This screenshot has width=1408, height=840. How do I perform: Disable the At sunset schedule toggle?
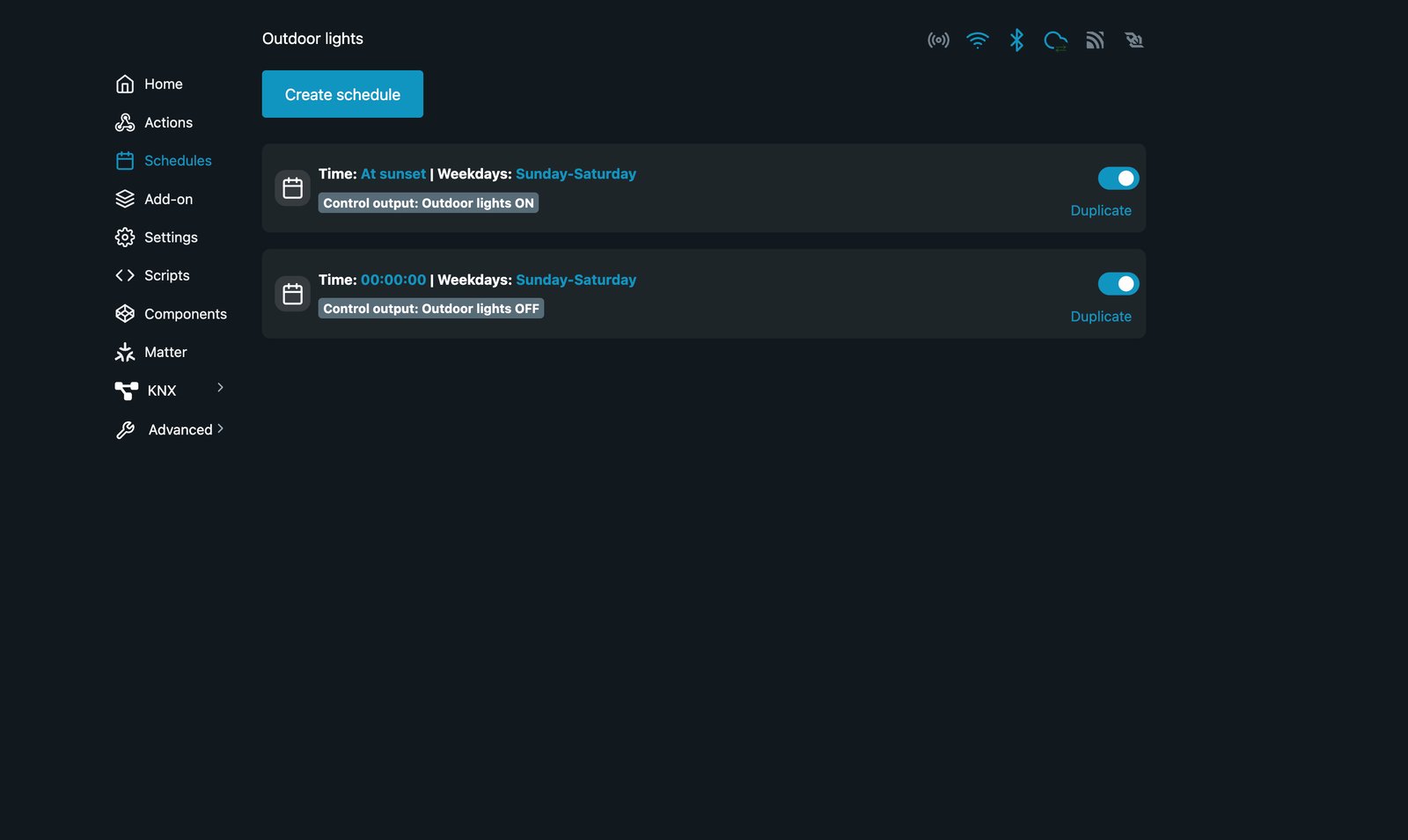pyautogui.click(x=1118, y=179)
